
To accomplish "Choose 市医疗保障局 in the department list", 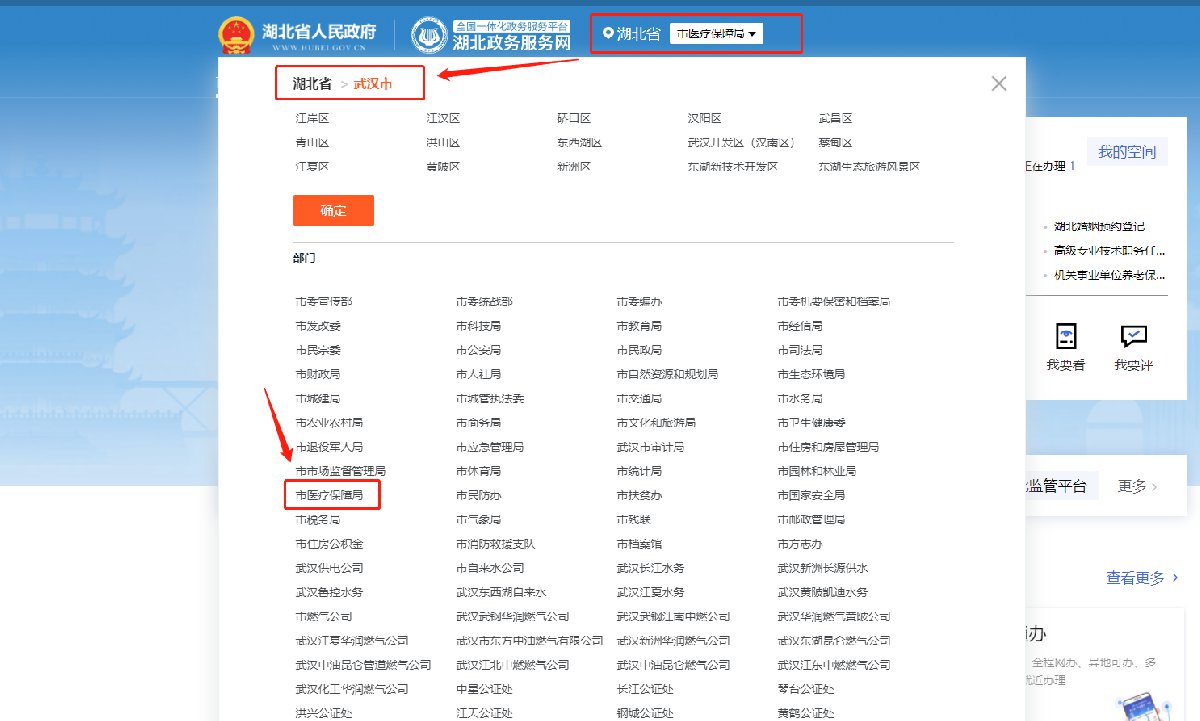I will coord(329,495).
